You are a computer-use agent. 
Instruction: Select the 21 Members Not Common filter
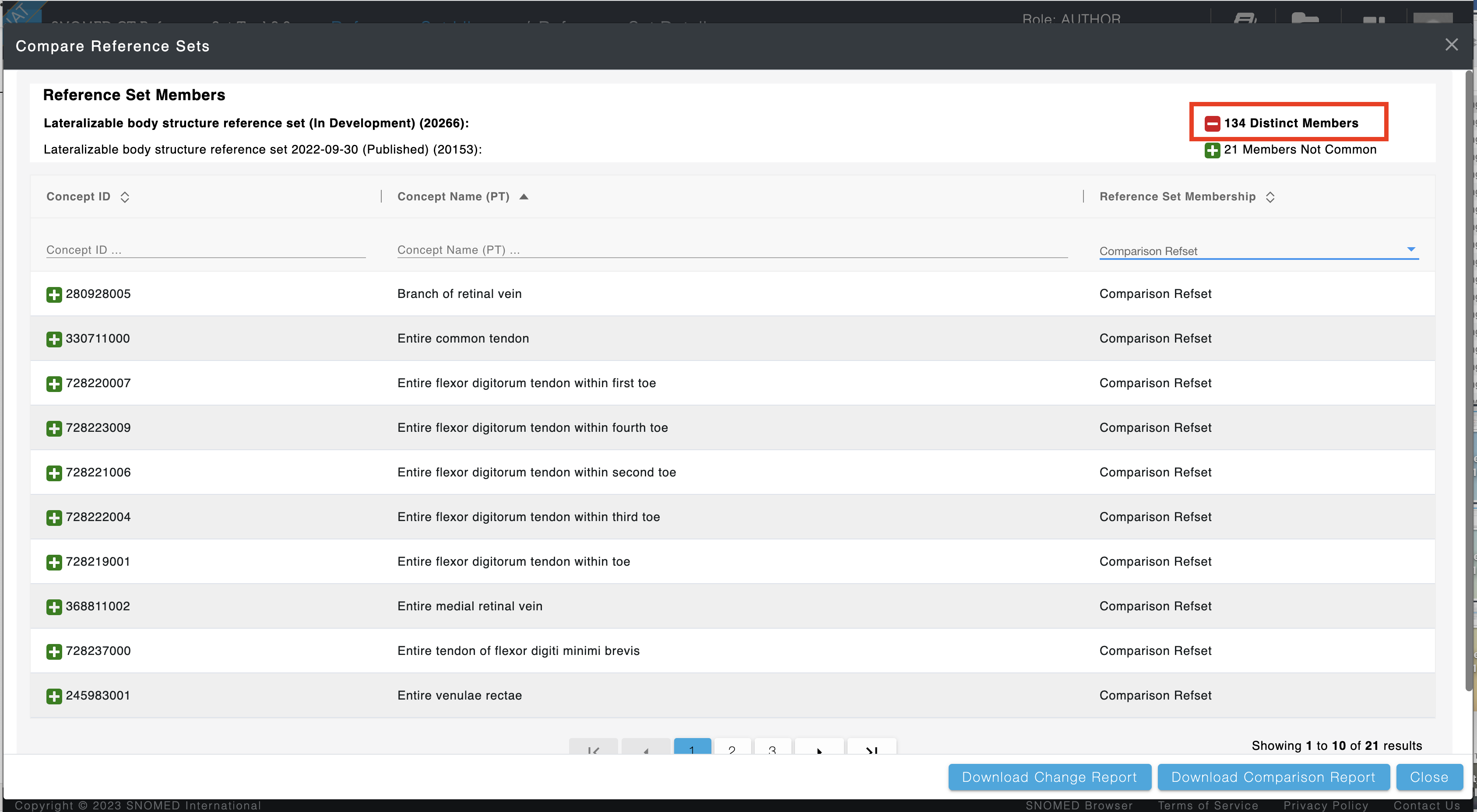[x=1300, y=150]
